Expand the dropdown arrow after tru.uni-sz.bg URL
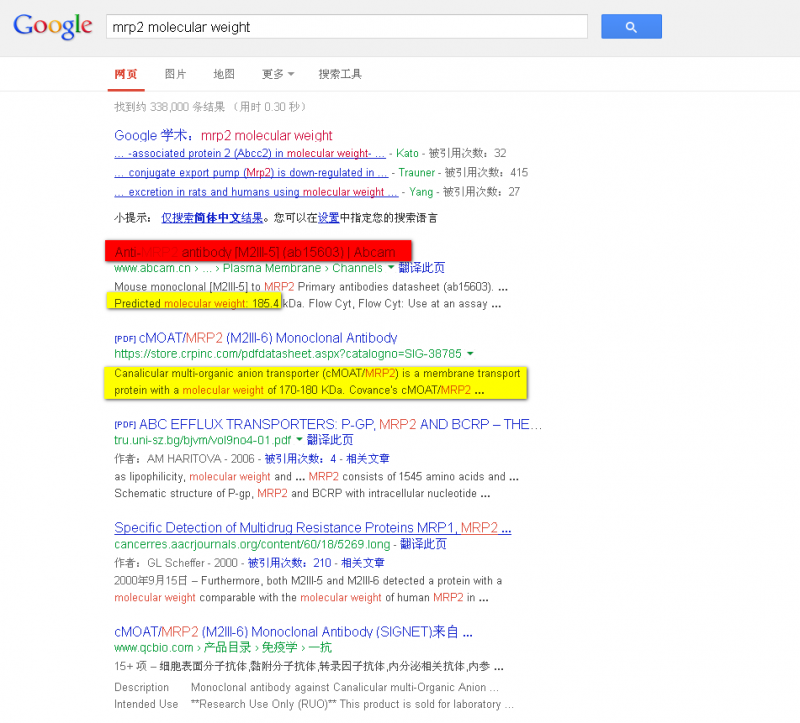 click(299, 439)
